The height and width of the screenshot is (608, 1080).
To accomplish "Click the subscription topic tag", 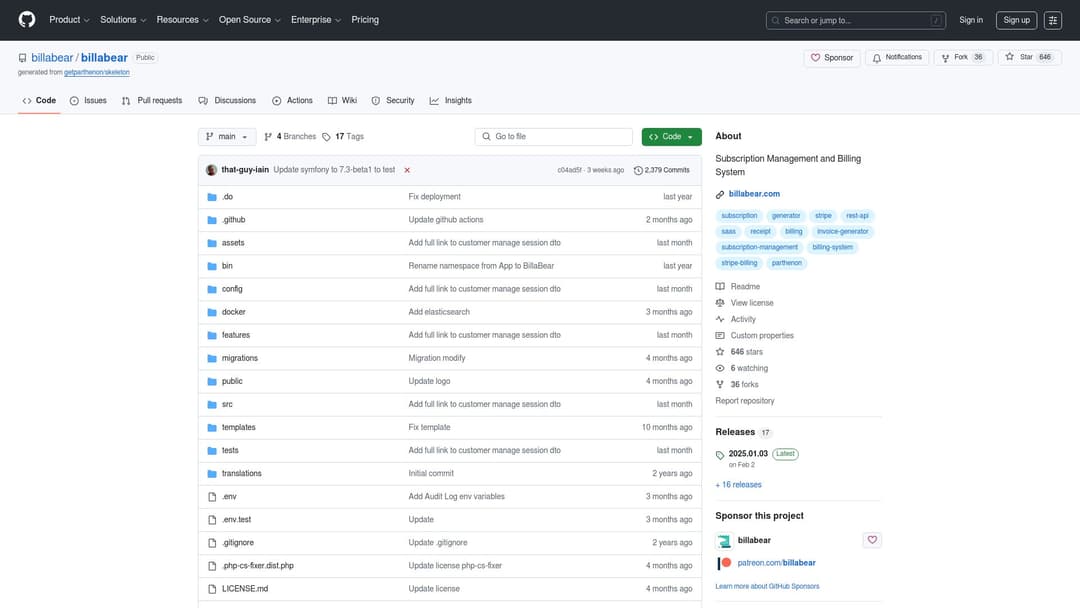I will 739,216.
